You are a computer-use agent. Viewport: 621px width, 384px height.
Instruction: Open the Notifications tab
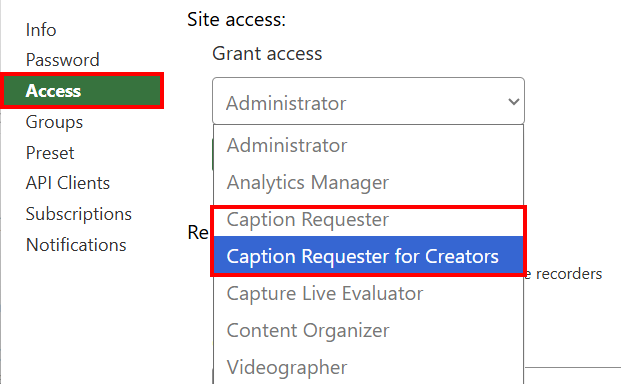[76, 245]
